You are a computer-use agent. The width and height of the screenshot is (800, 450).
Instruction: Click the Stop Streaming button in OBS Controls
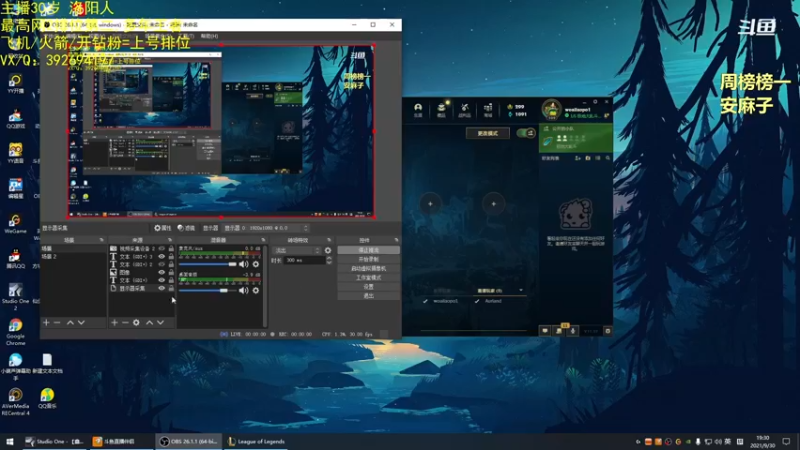coord(368,250)
